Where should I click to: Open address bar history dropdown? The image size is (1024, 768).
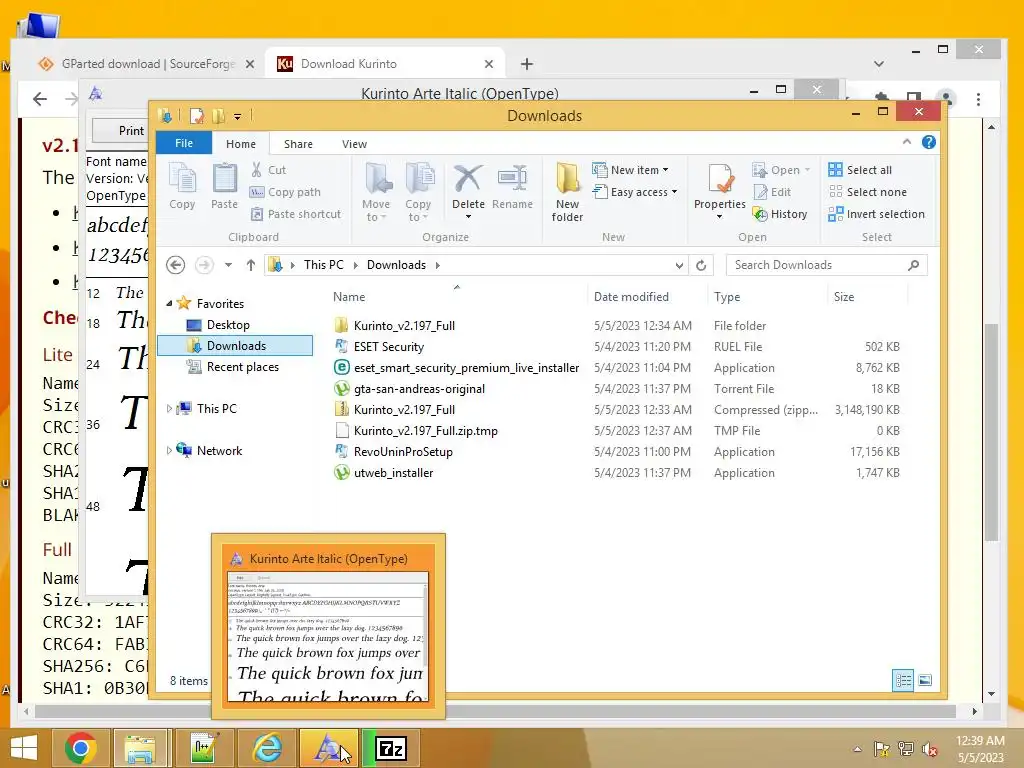tap(679, 265)
